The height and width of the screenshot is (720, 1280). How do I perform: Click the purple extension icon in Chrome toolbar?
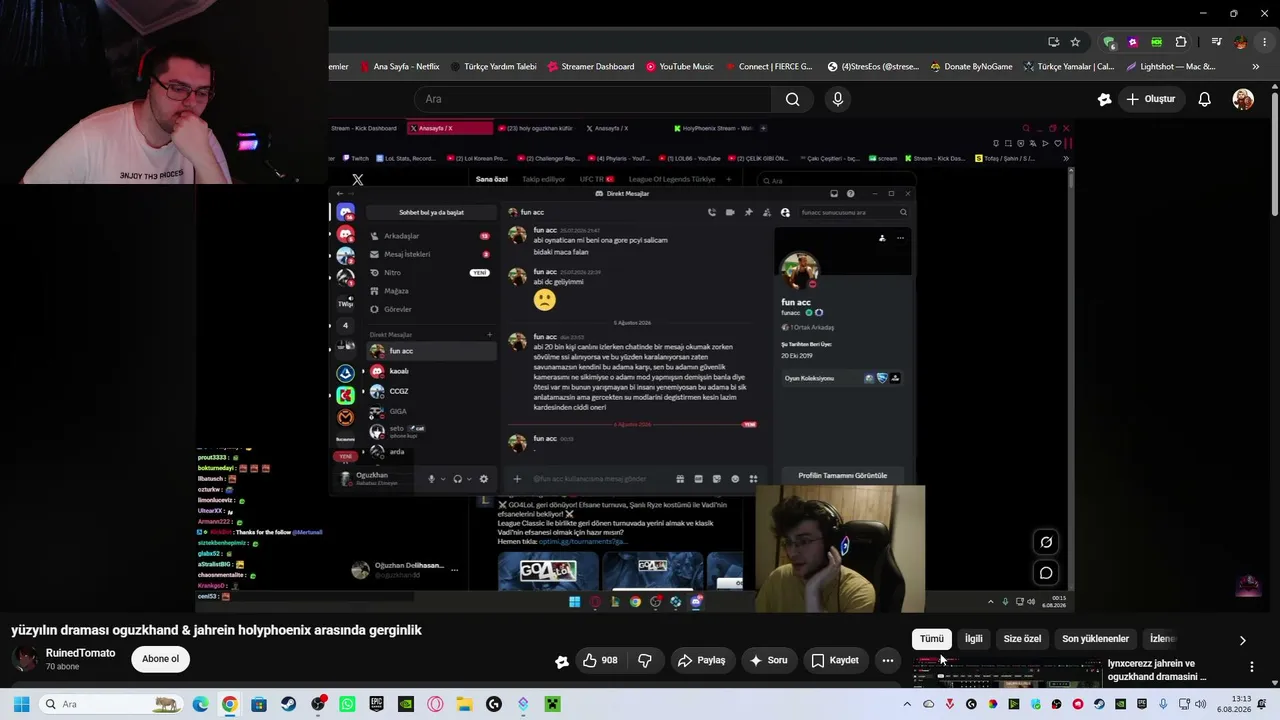coord(1133,42)
